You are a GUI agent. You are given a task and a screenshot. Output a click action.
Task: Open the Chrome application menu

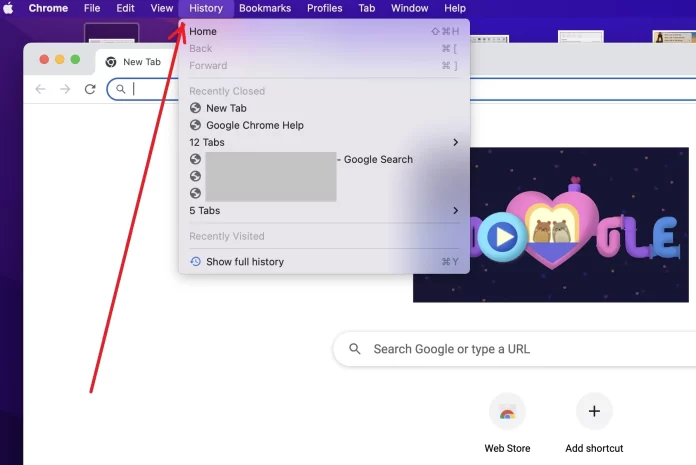pyautogui.click(x=48, y=8)
